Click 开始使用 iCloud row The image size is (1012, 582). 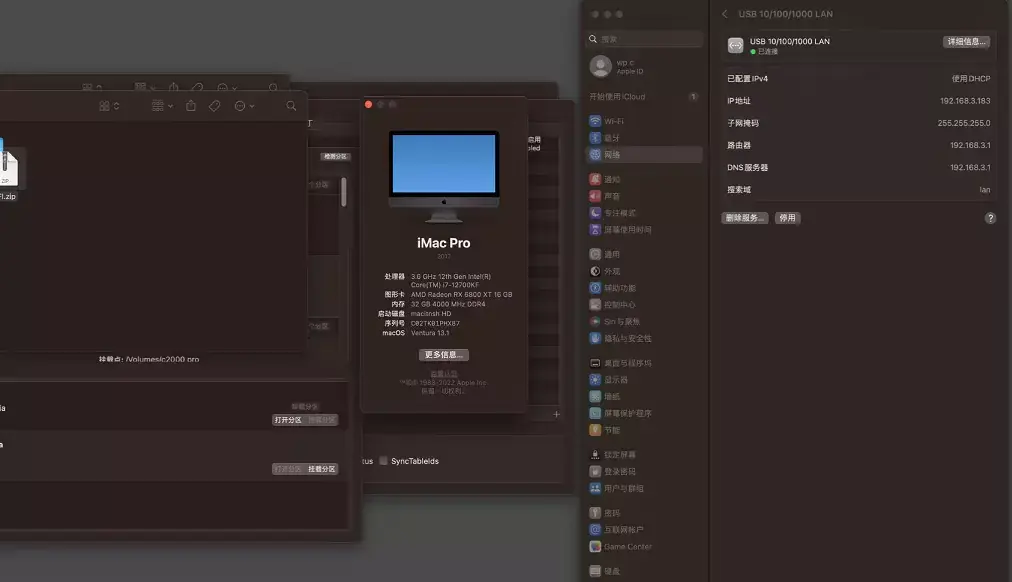coord(644,97)
